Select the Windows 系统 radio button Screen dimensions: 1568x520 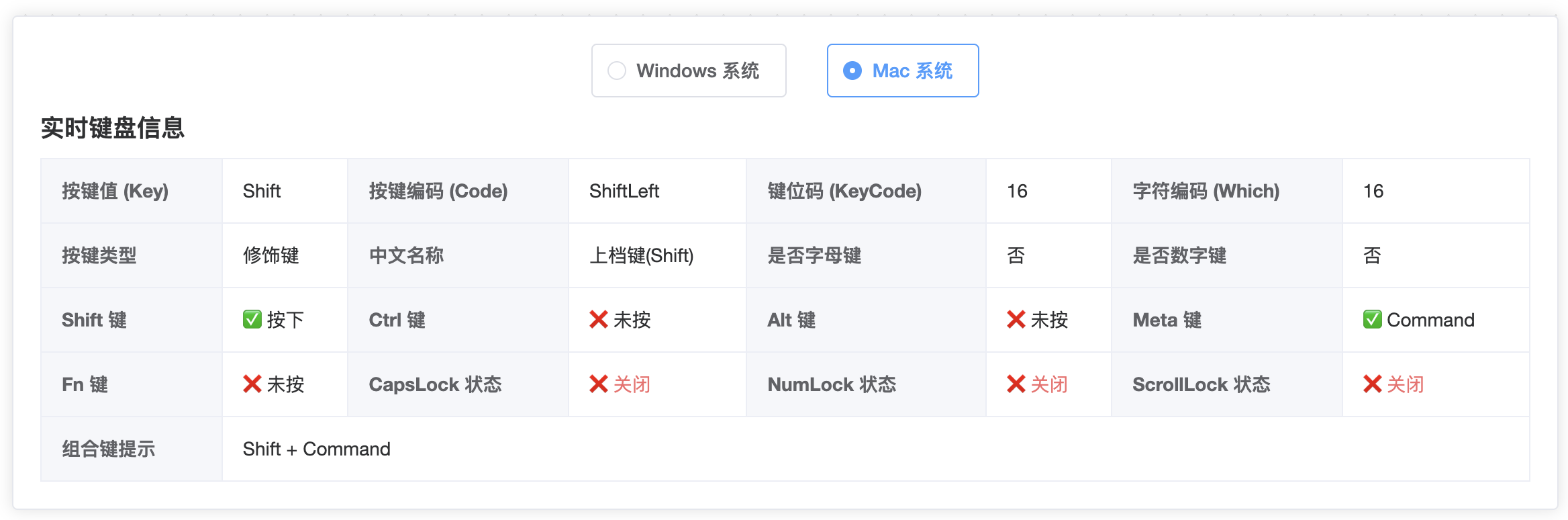tap(616, 70)
